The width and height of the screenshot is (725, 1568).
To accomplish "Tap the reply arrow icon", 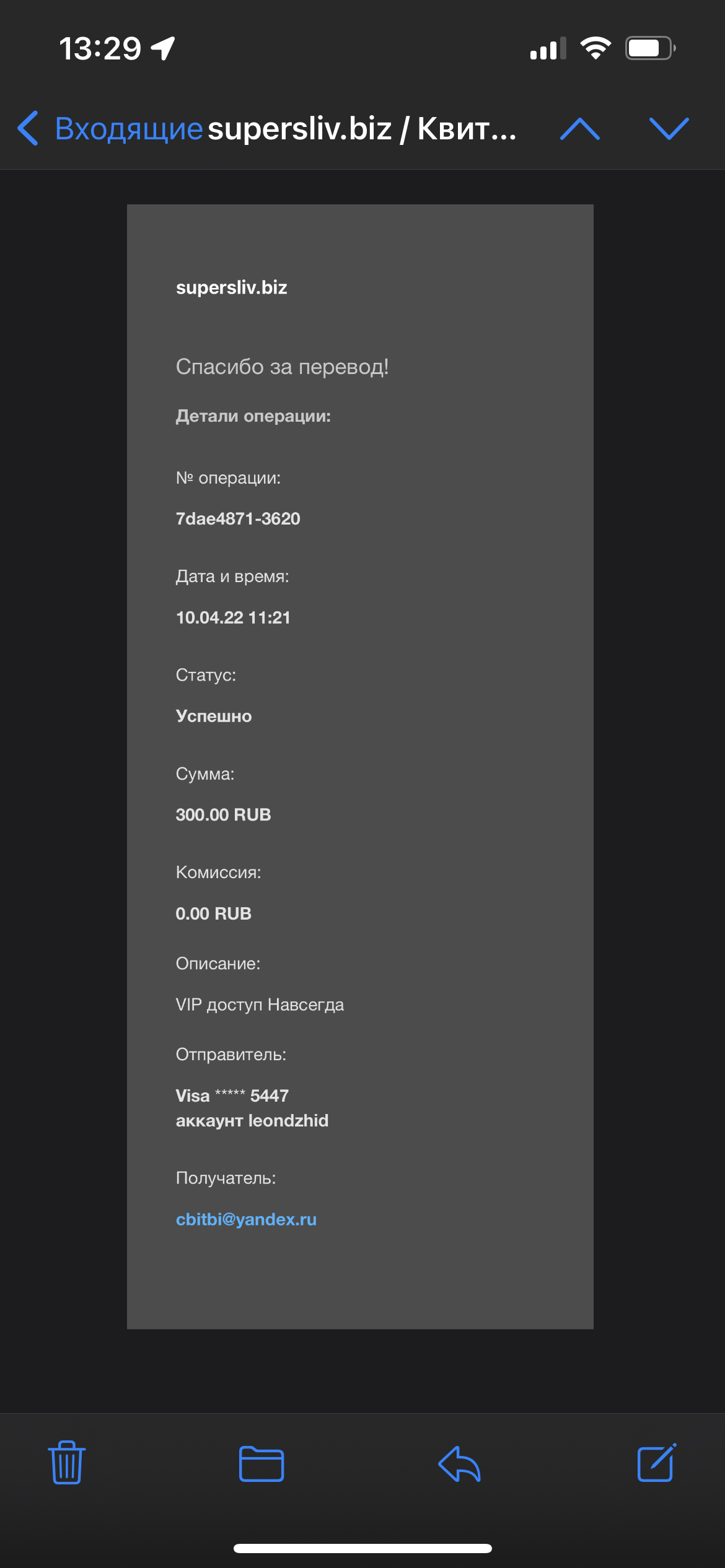I will pyautogui.click(x=459, y=1464).
